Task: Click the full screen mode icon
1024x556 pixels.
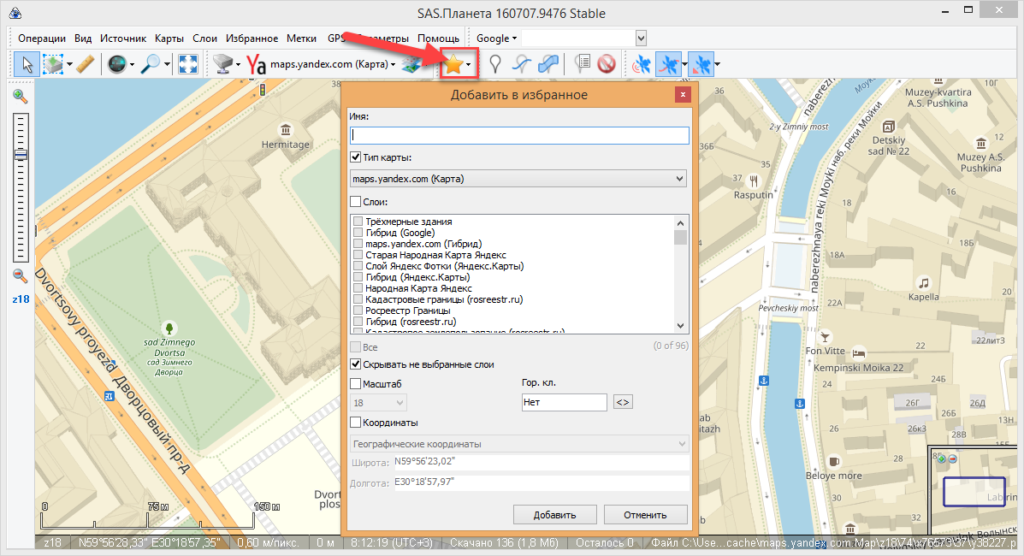Action: (187, 65)
